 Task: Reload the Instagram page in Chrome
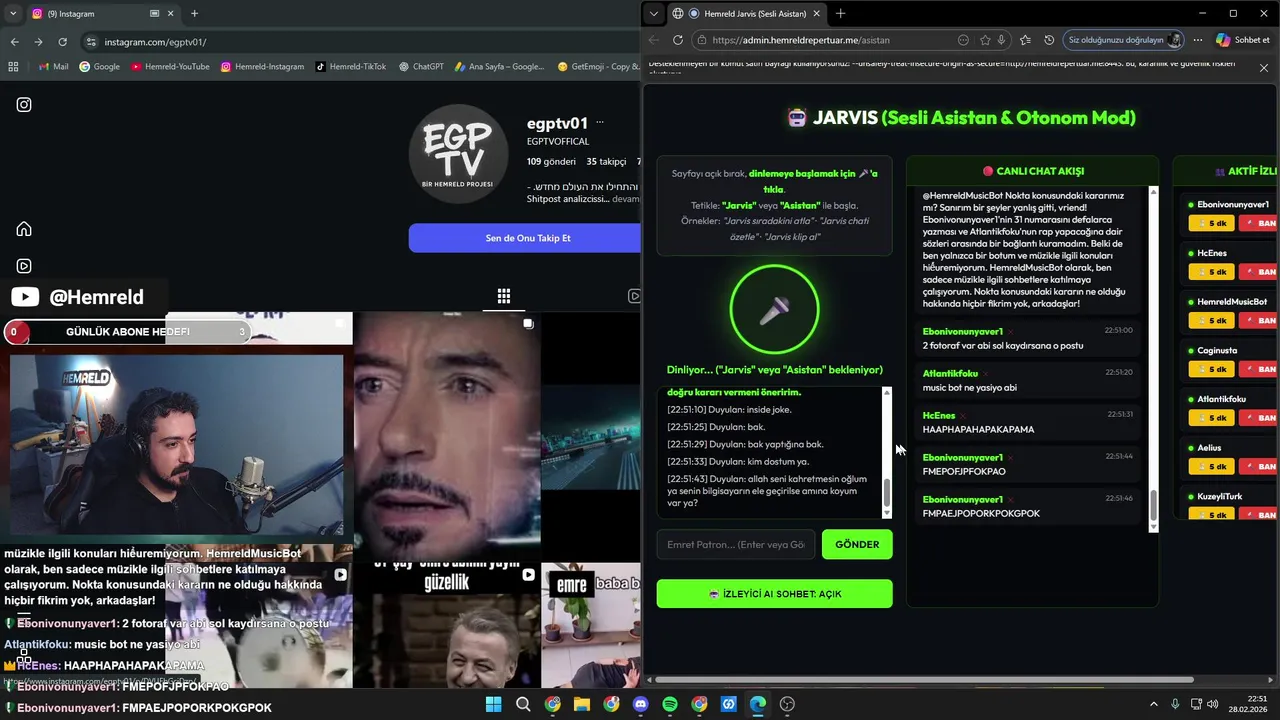[x=62, y=42]
